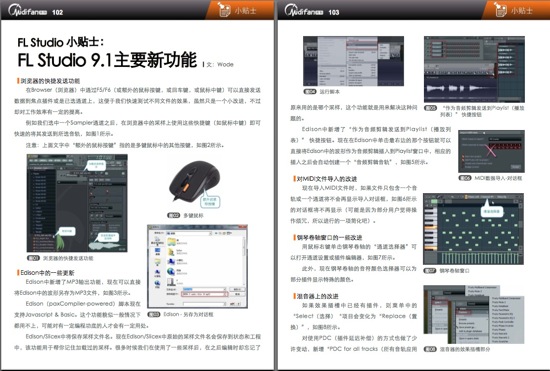Click the caption "MIDI数据导入-对话框"

coord(498,178)
